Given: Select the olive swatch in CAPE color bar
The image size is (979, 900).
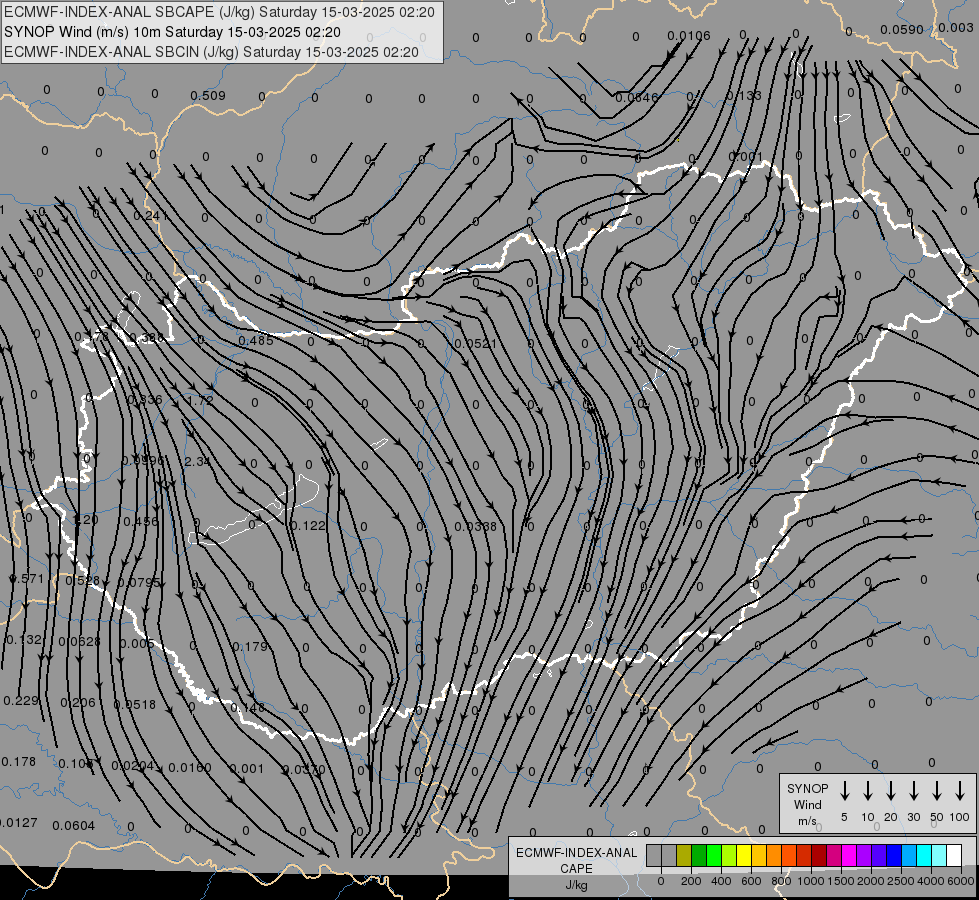Looking at the screenshot, I should click(x=684, y=856).
